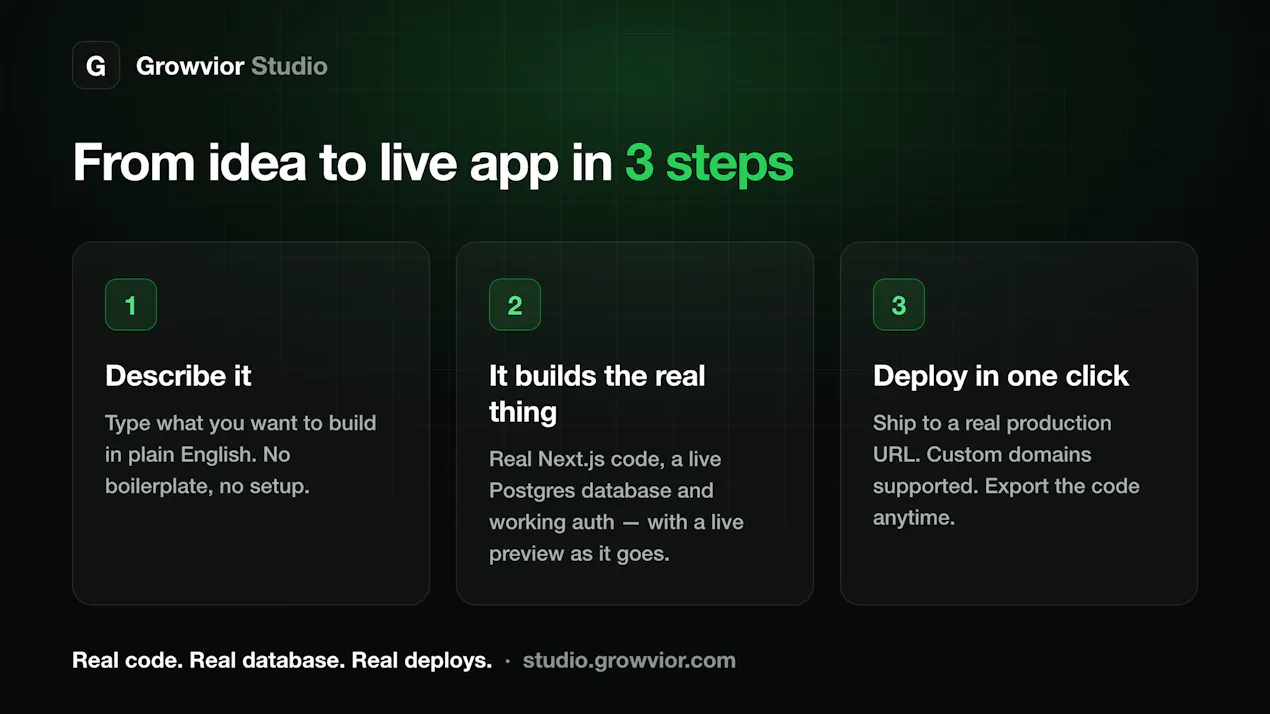Select the "From idea to live app" headline
Screen dimensions: 1270x714
click(433, 163)
